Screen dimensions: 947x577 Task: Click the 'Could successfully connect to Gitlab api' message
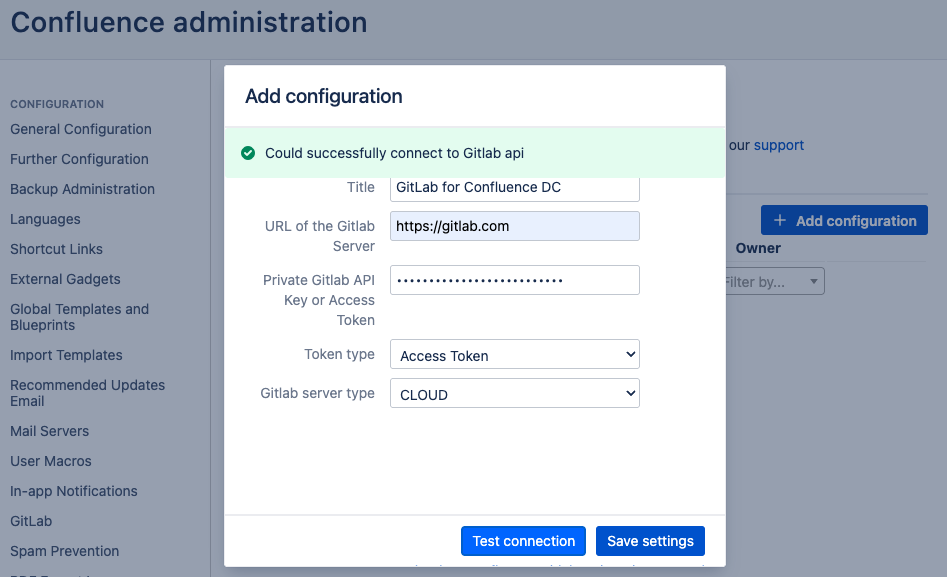394,153
